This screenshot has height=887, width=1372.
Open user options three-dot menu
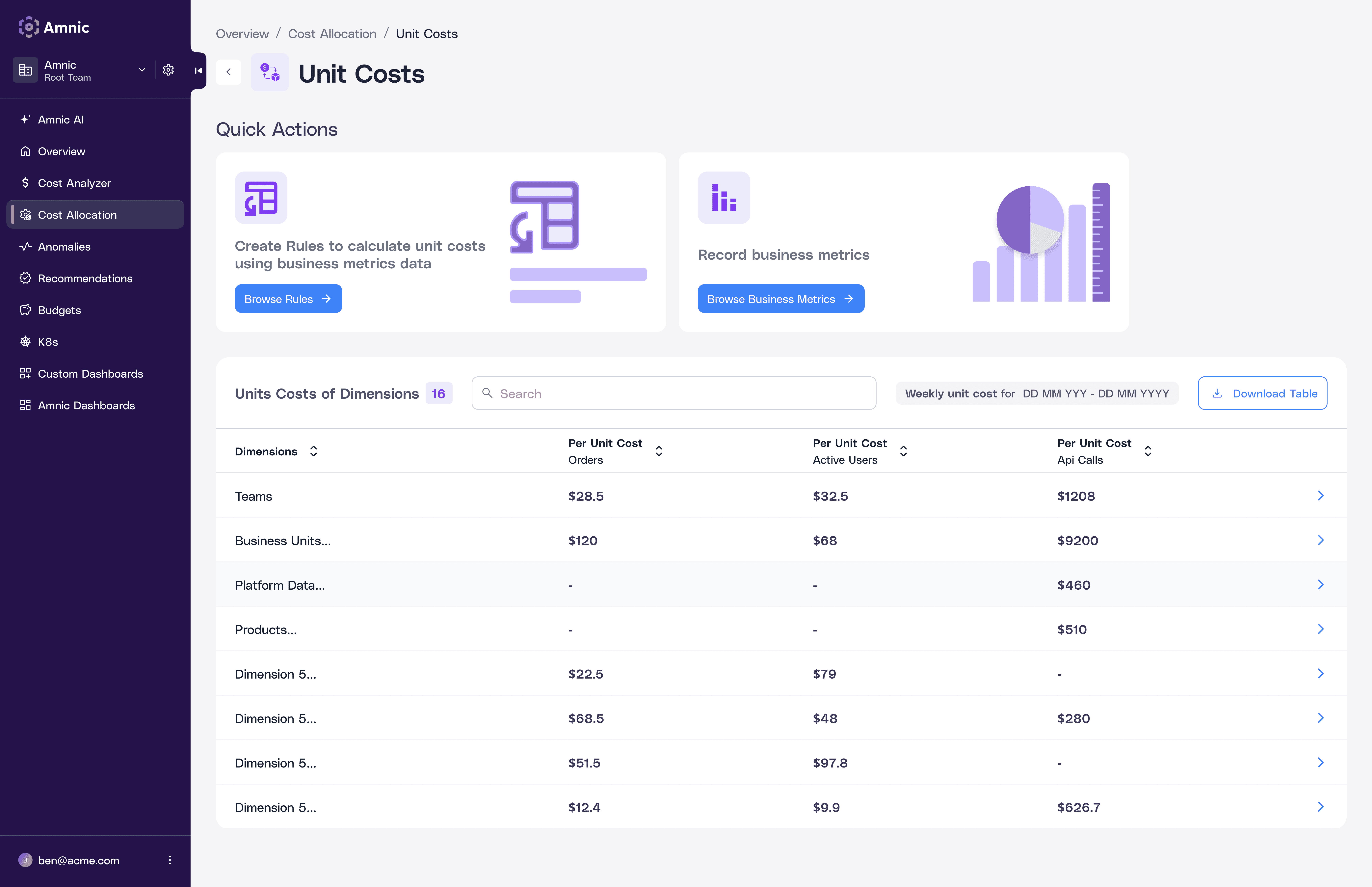pos(169,860)
